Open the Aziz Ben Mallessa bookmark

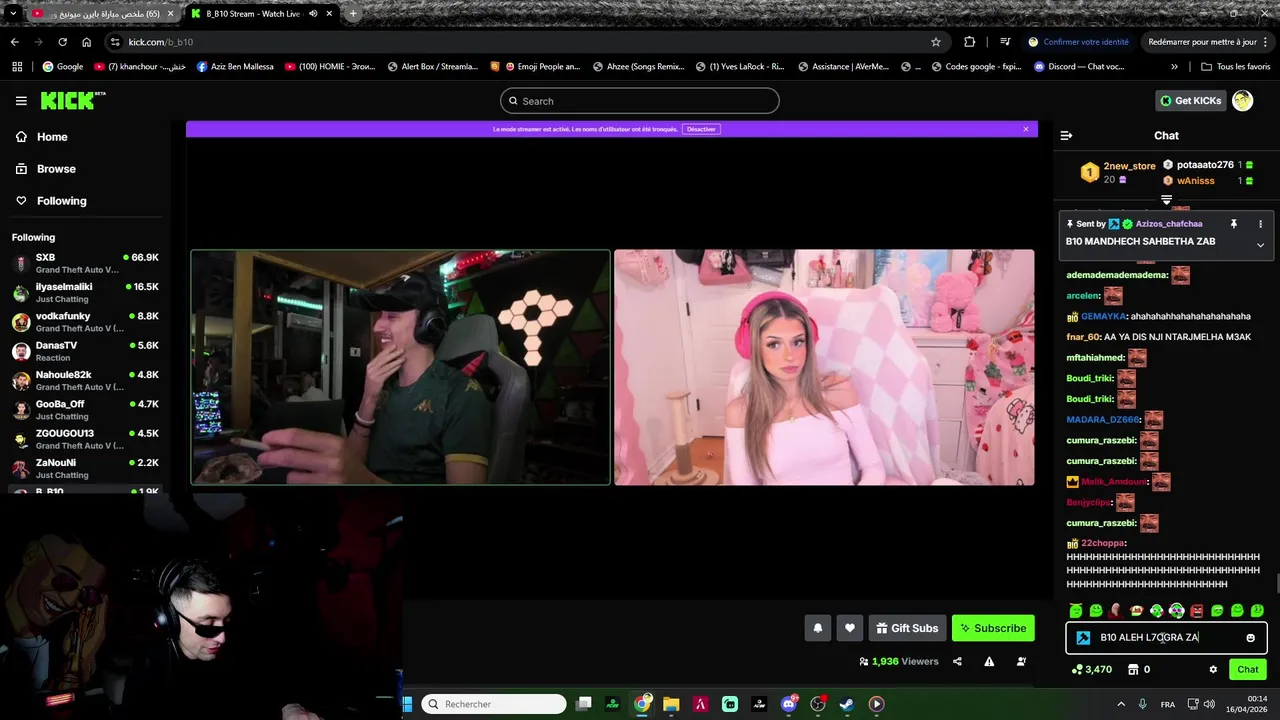[x=235, y=67]
